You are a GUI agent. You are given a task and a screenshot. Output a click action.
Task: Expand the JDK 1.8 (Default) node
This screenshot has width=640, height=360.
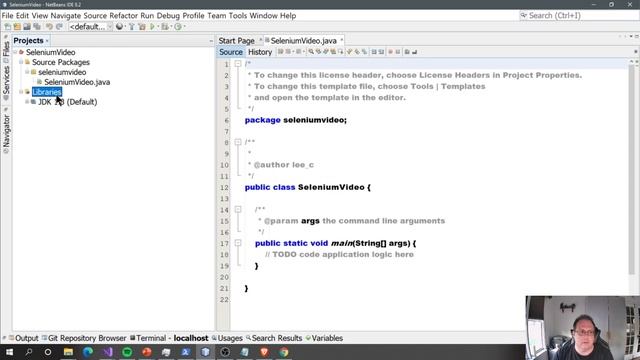27,102
